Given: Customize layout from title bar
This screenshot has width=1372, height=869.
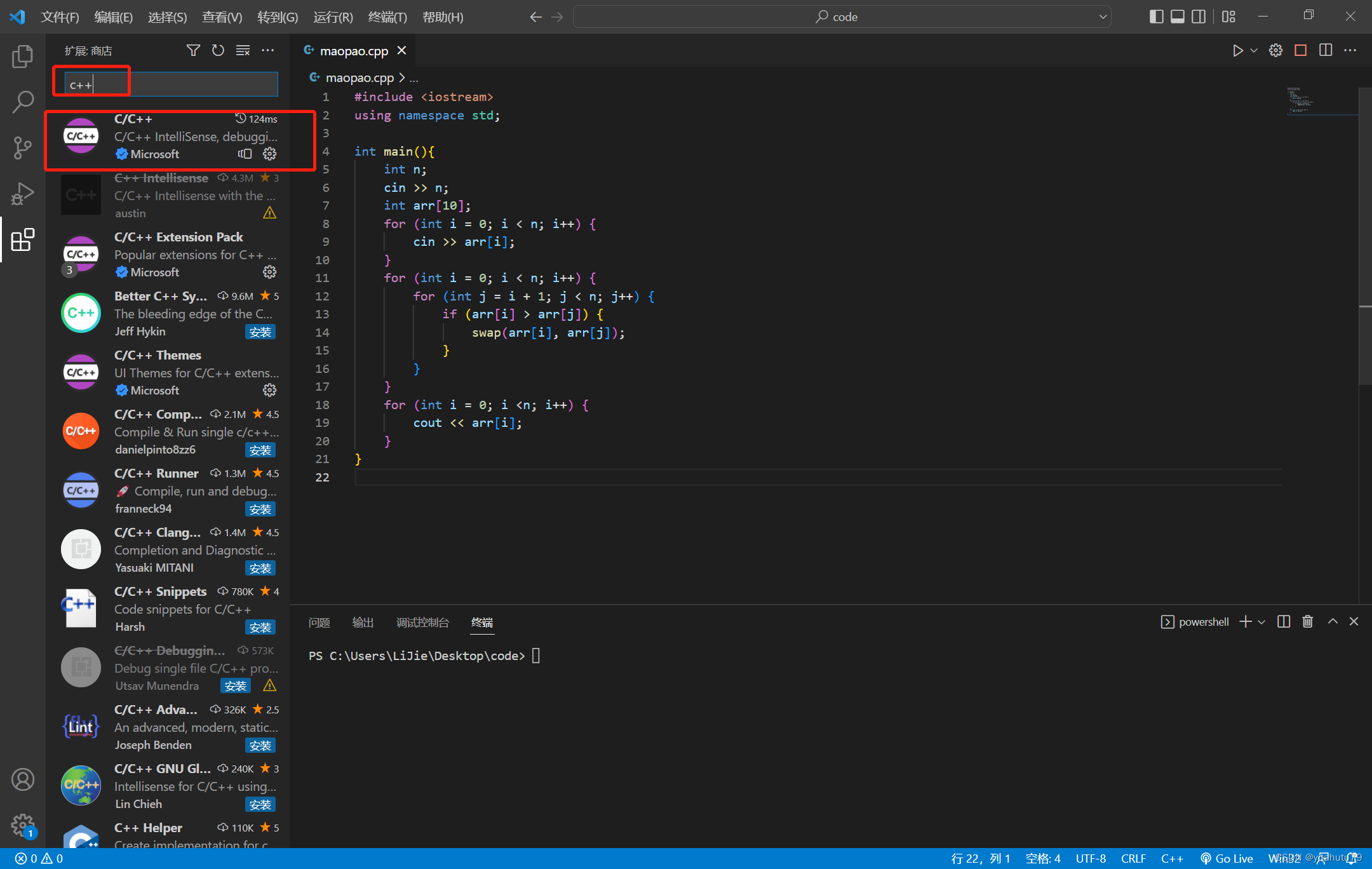Looking at the screenshot, I should tap(1228, 17).
